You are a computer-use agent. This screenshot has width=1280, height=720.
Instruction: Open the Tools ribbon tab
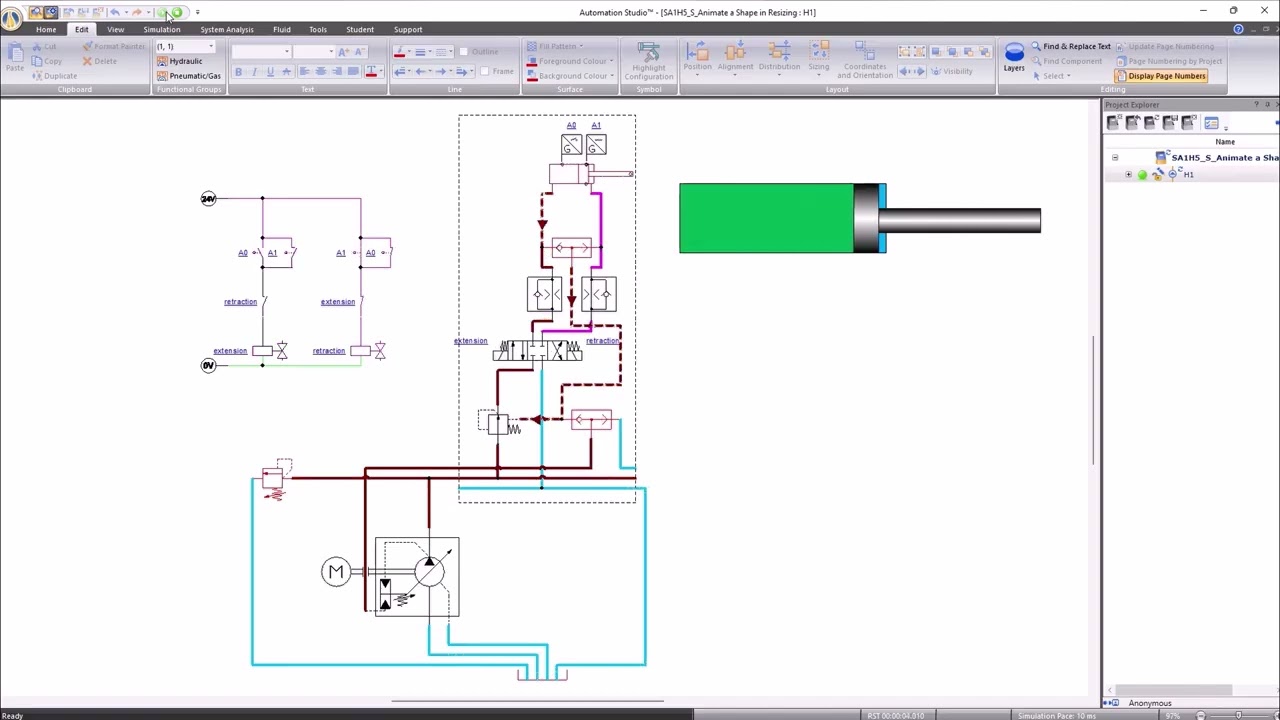[x=318, y=29]
